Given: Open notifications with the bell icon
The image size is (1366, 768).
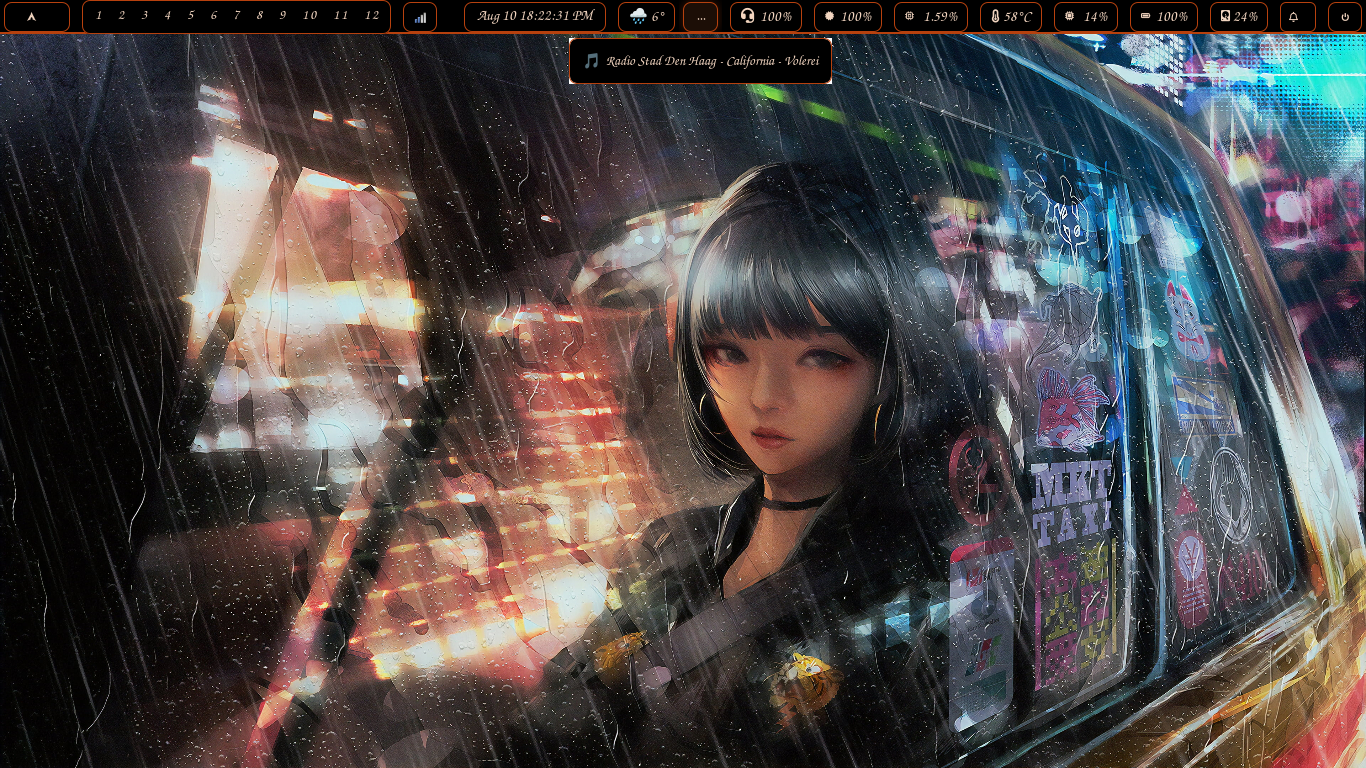Looking at the screenshot, I should [1298, 17].
